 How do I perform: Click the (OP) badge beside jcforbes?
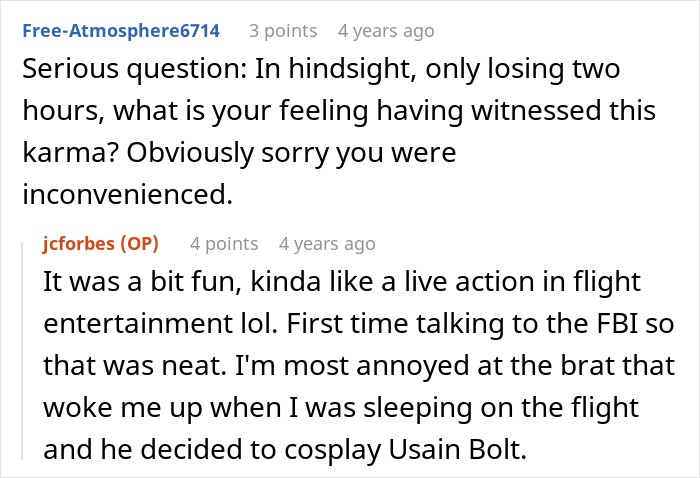click(139, 244)
